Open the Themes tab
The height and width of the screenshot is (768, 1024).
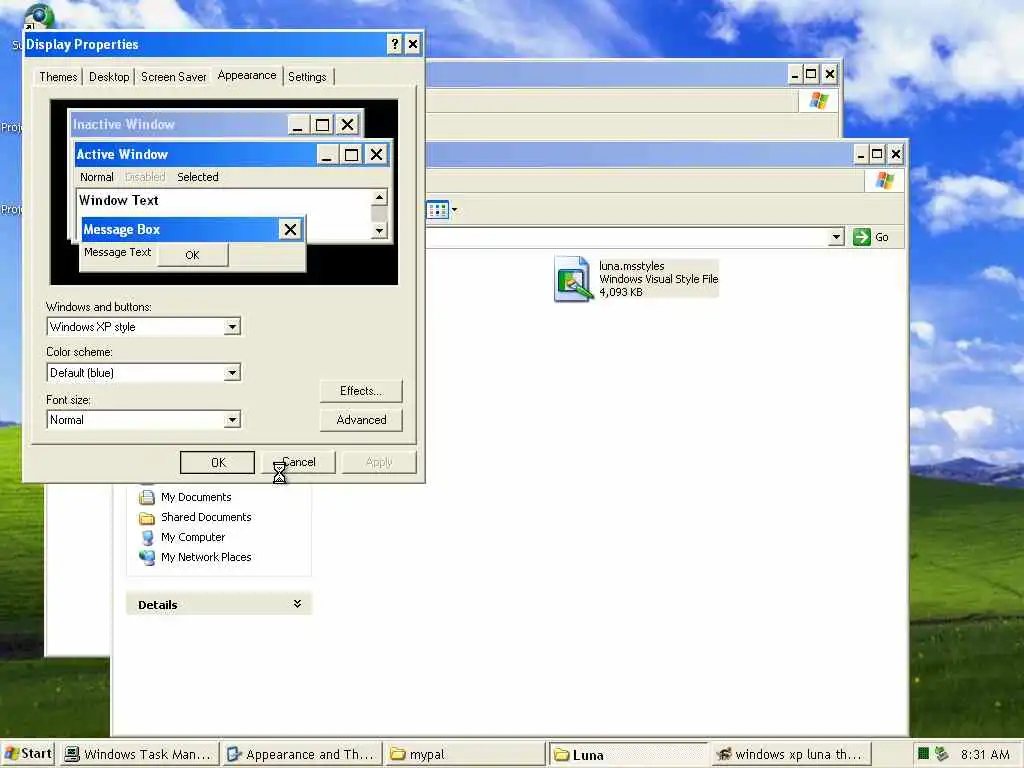[x=58, y=77]
